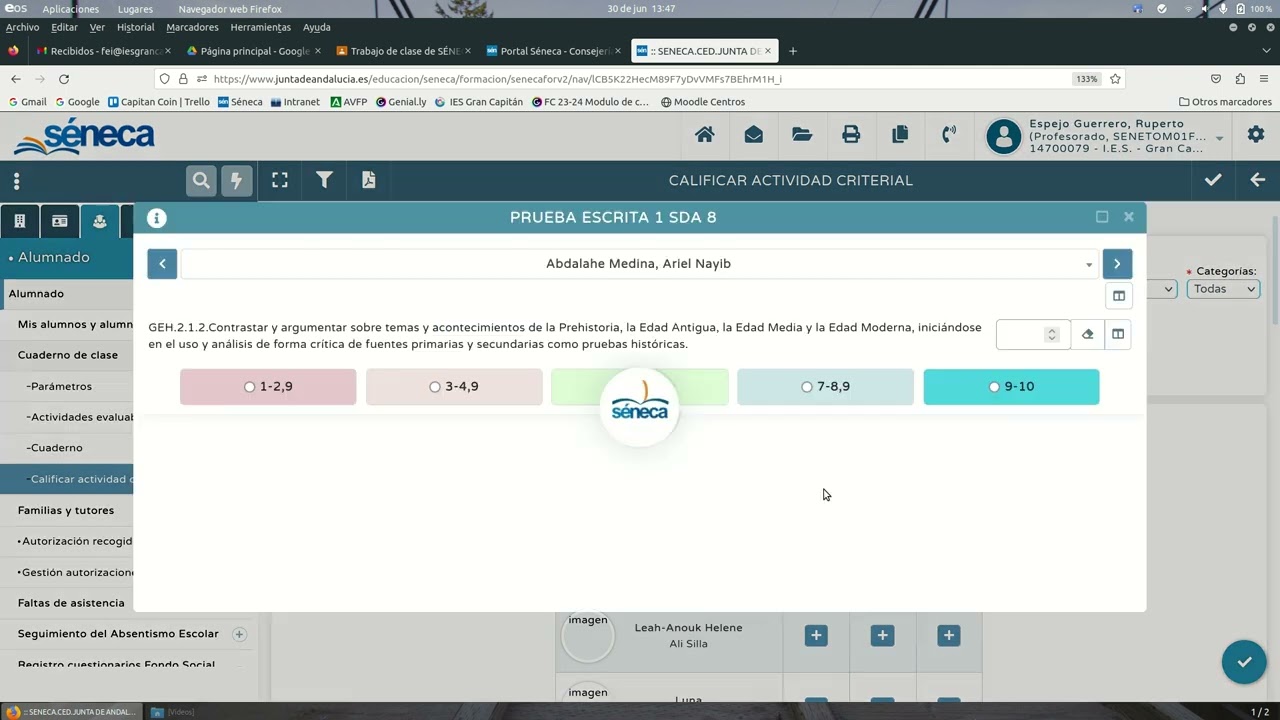
Task: Toggle fullscreen view icon
Action: point(280,180)
